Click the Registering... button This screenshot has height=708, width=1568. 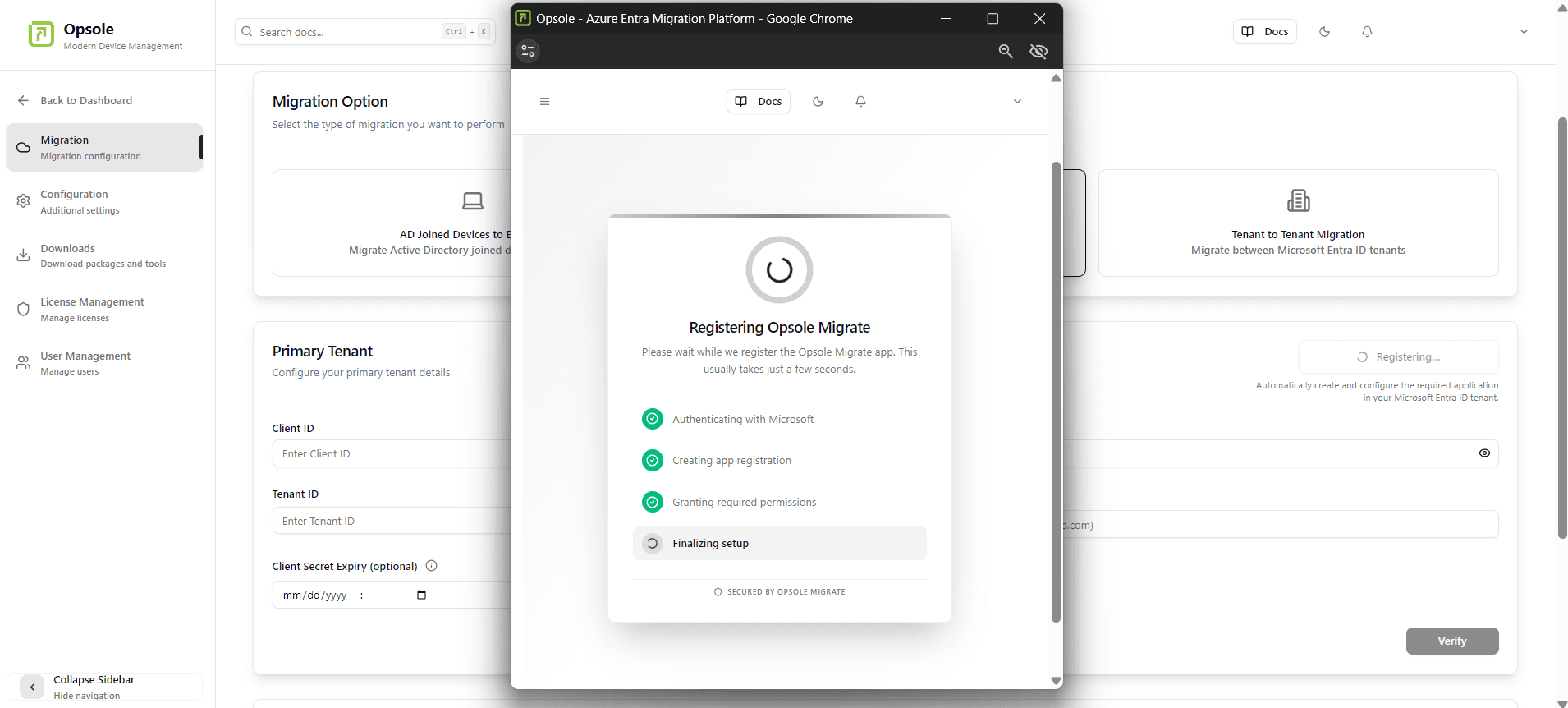(1398, 356)
